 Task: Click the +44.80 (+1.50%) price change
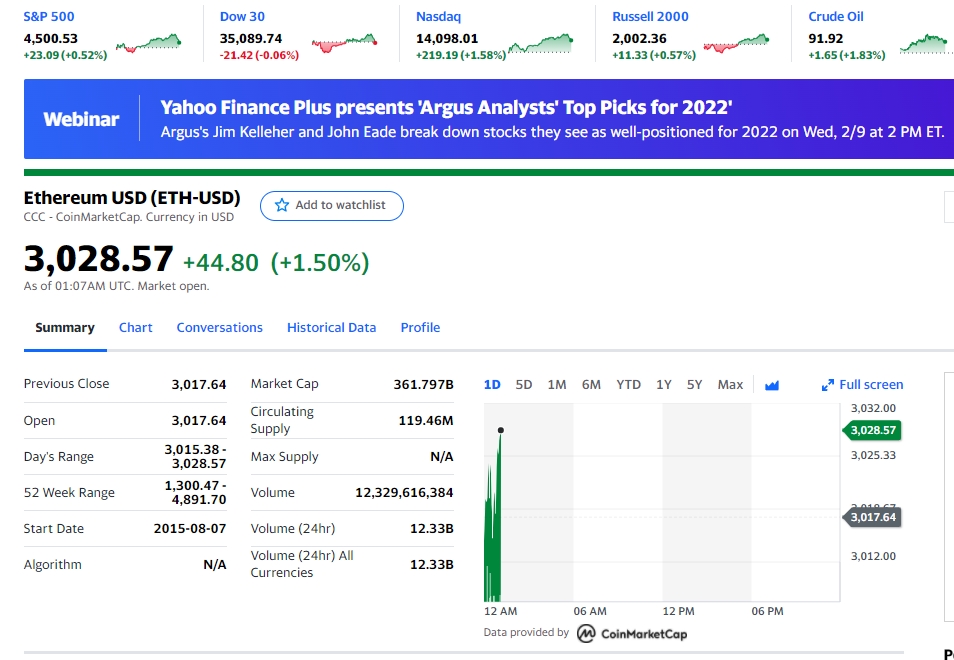point(276,263)
